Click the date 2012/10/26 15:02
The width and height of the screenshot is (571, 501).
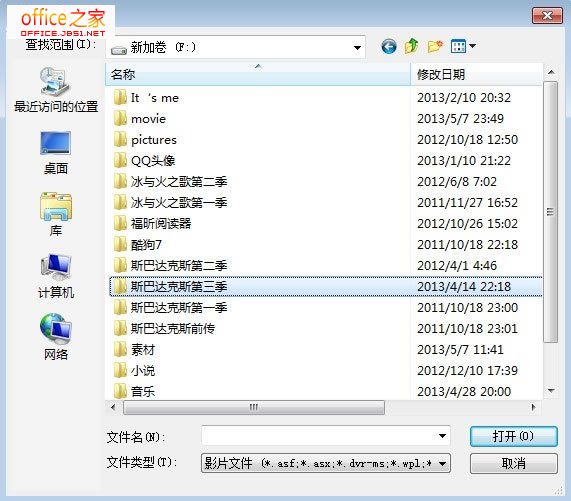coord(468,224)
